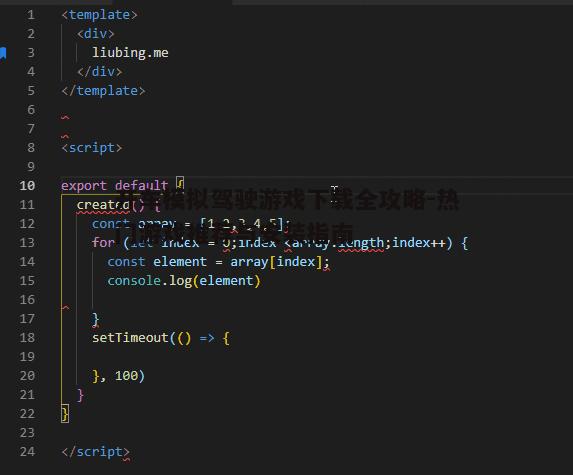Click the yellow brace after export default
The height and width of the screenshot is (475, 573).
[181, 183]
